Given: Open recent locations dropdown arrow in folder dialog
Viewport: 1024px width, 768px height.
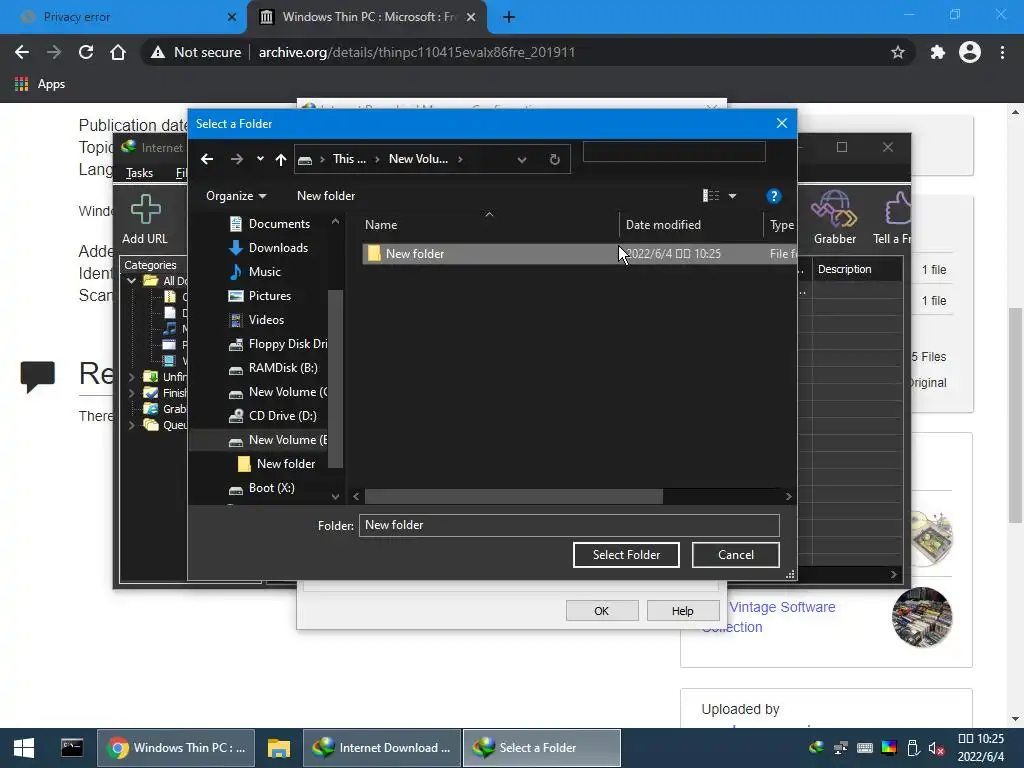Looking at the screenshot, I should (x=260, y=159).
